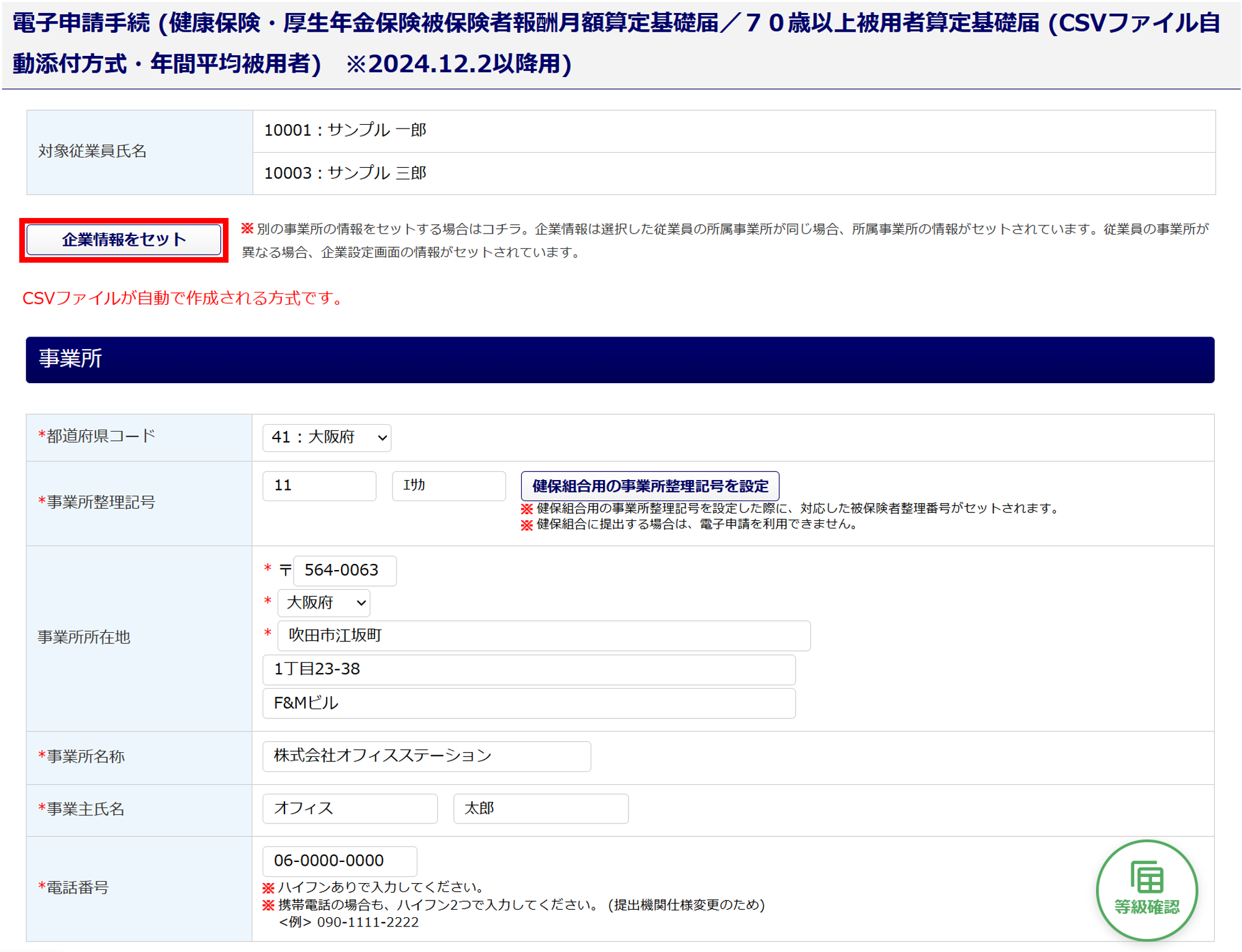Image resolution: width=1242 pixels, height=952 pixels.
Task: Click the 事業所整理記号 field containing ｴｻﾉ
Action: pyautogui.click(x=448, y=486)
